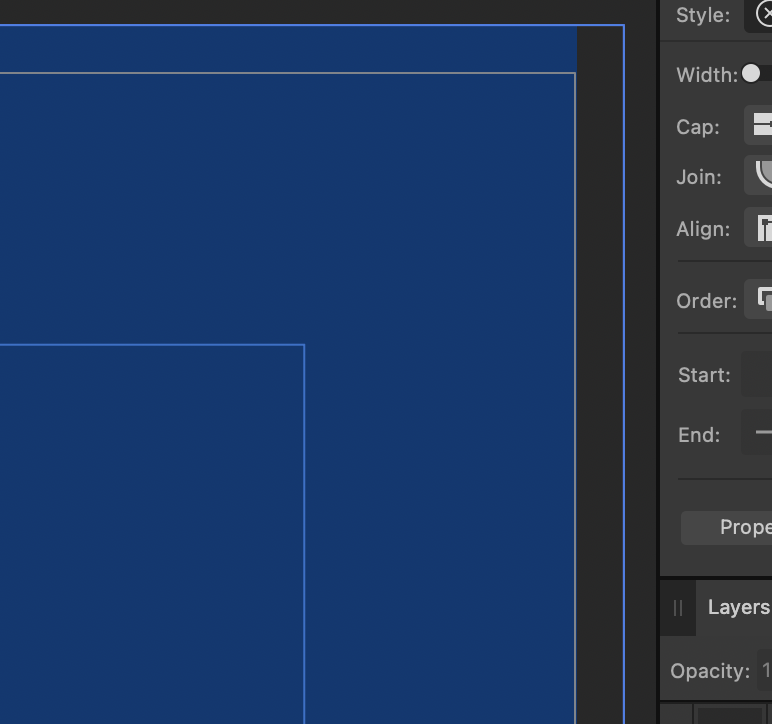Screen dimensions: 772x724
Task: Open the Start arrowhead dropdown
Action: [x=757, y=374]
